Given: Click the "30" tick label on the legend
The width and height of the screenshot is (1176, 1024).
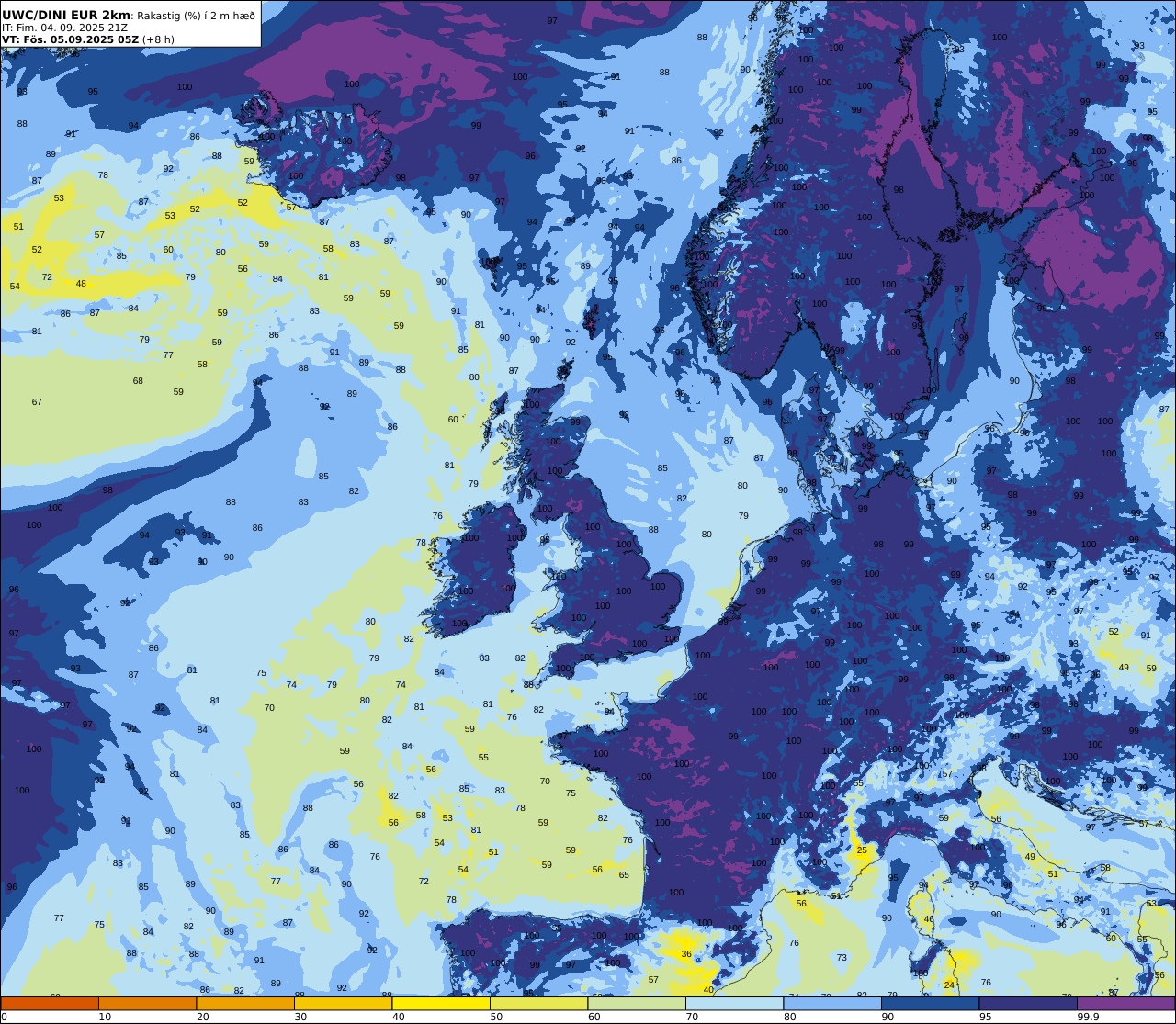Looking at the screenshot, I should [300, 1017].
